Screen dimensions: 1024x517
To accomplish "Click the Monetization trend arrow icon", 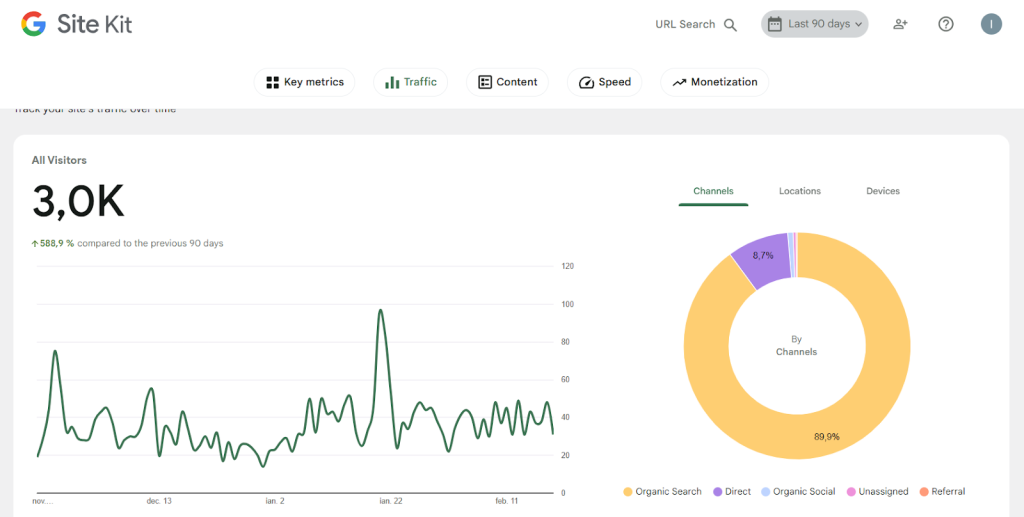I will [x=680, y=82].
